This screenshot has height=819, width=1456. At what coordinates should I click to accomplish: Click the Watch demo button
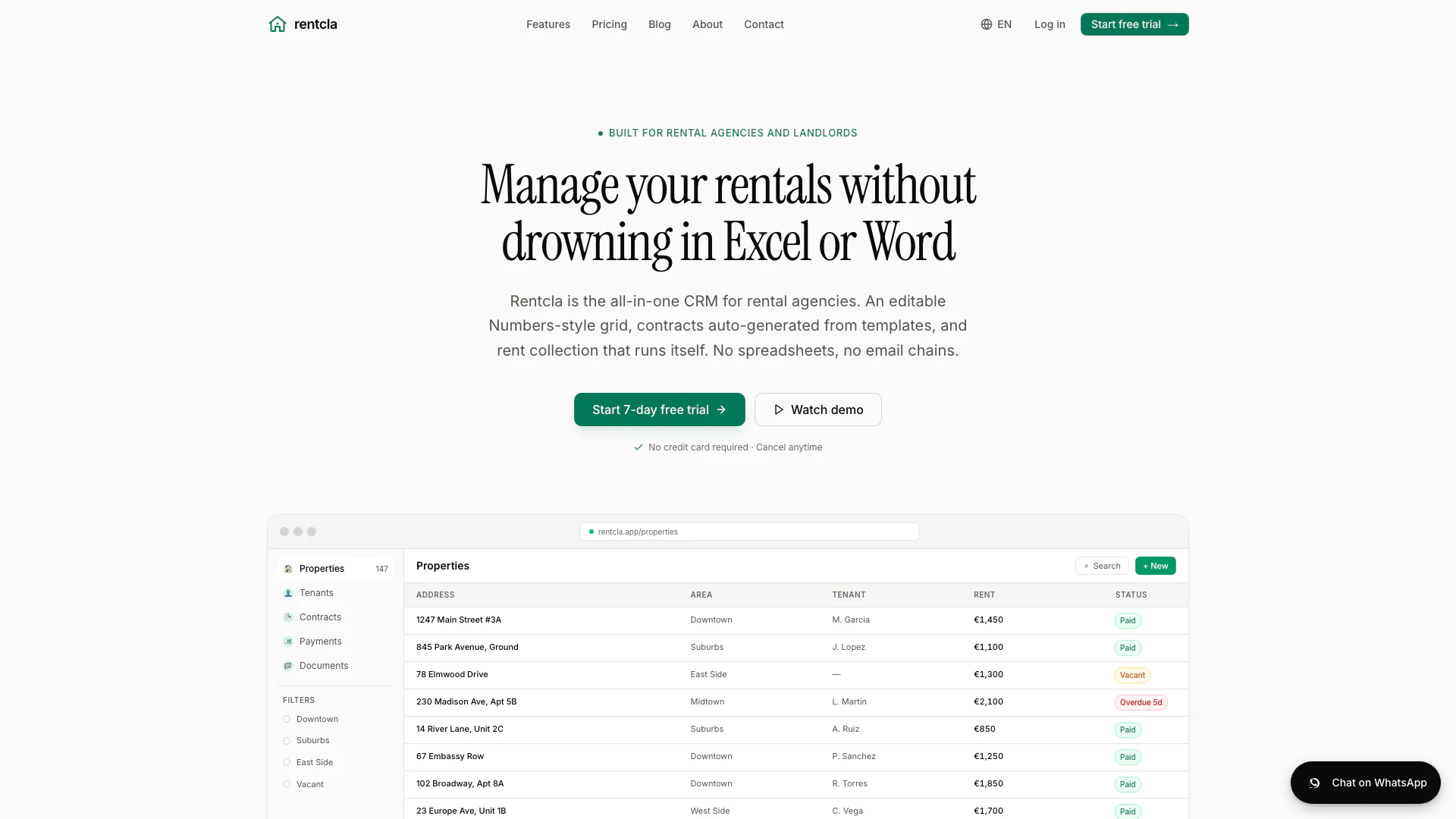pos(817,409)
